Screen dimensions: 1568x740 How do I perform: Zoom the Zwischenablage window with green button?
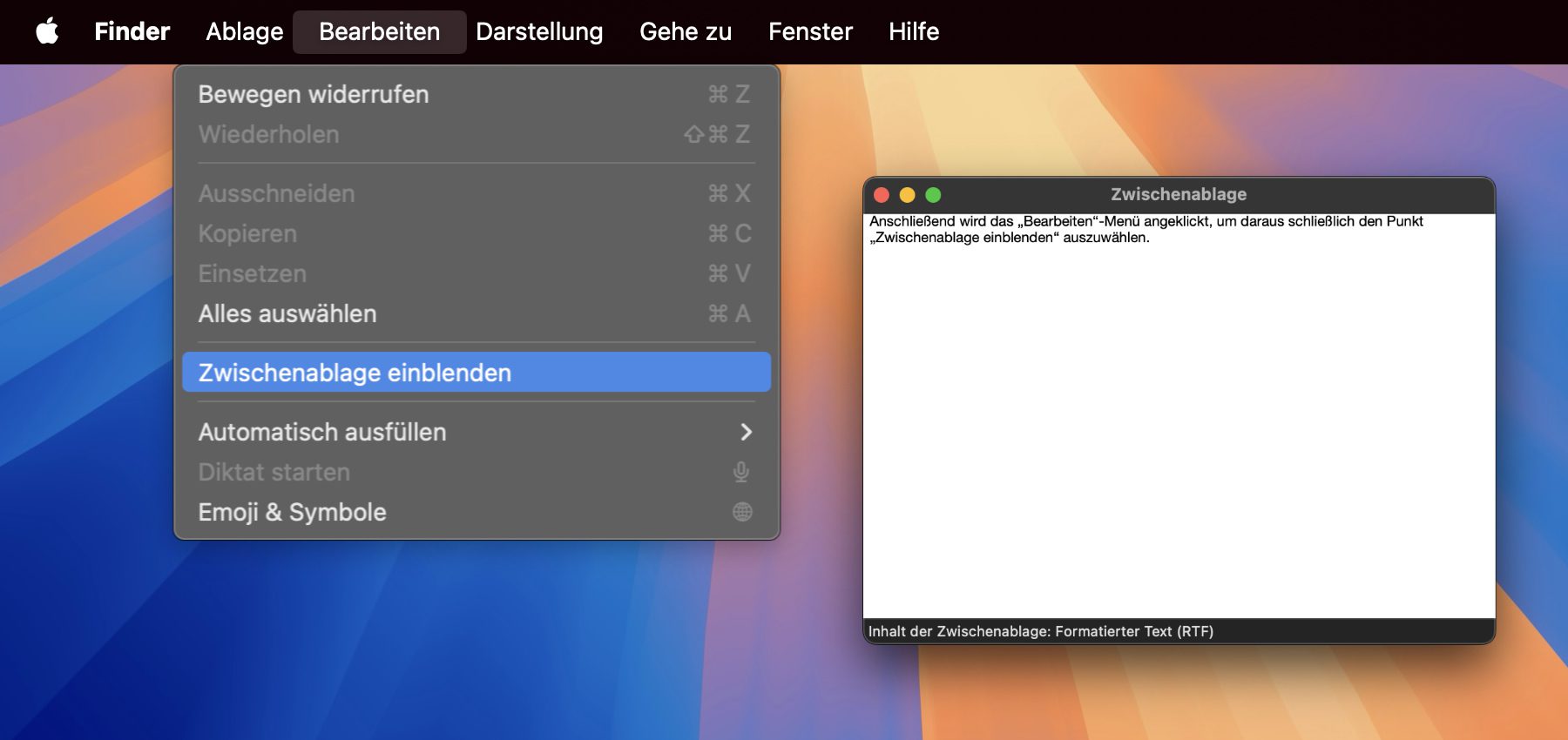[x=933, y=195]
